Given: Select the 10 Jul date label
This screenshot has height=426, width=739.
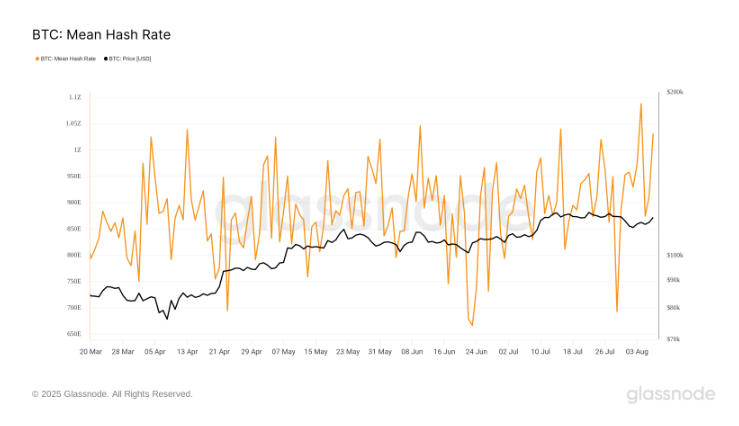Looking at the screenshot, I should (541, 352).
